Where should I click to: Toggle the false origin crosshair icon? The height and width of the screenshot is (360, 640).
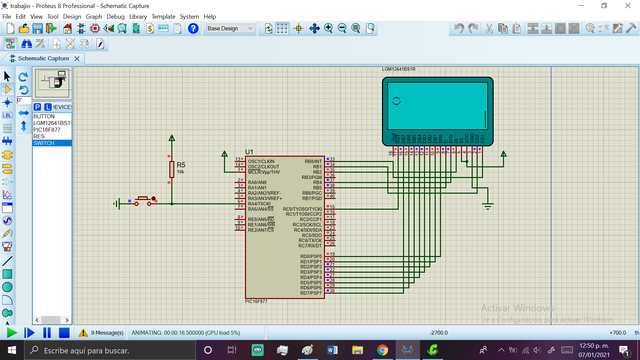pyautogui.click(x=298, y=29)
